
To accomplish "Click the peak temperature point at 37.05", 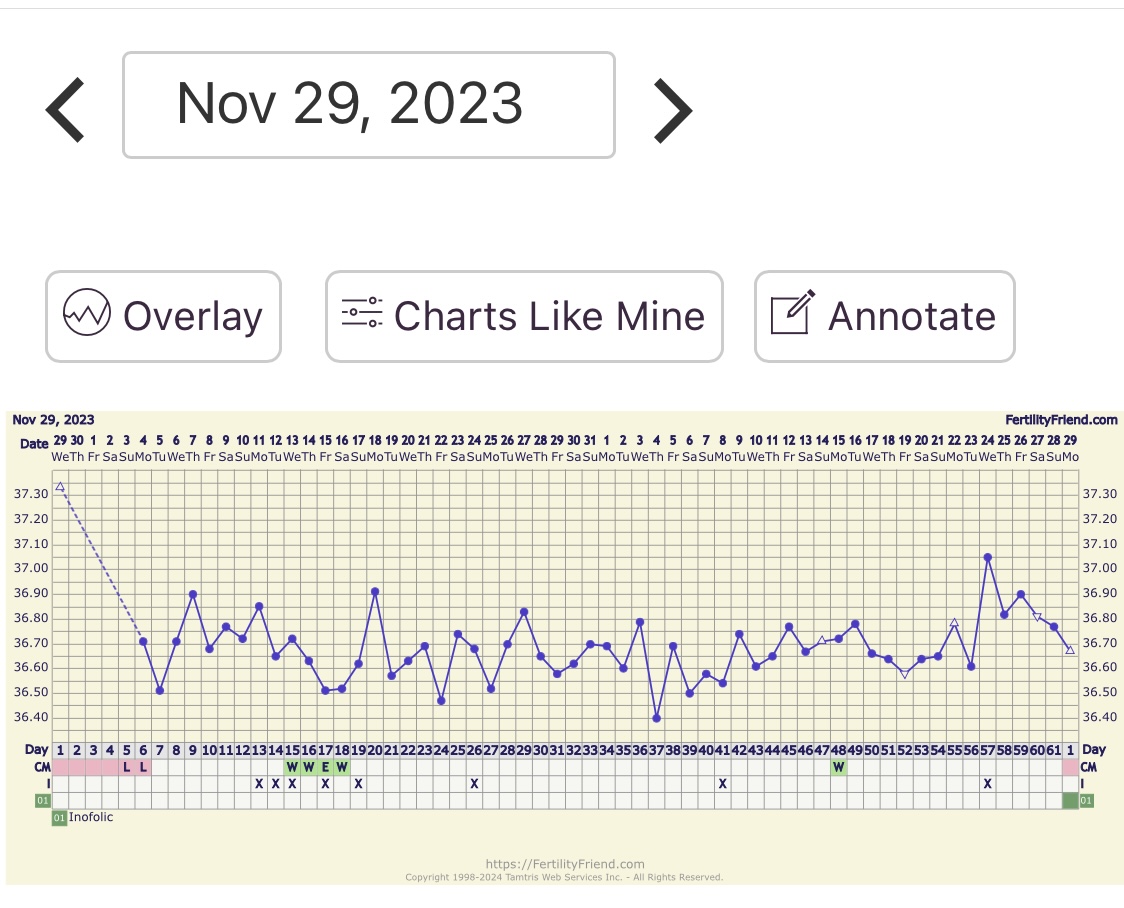I will click(x=987, y=557).
